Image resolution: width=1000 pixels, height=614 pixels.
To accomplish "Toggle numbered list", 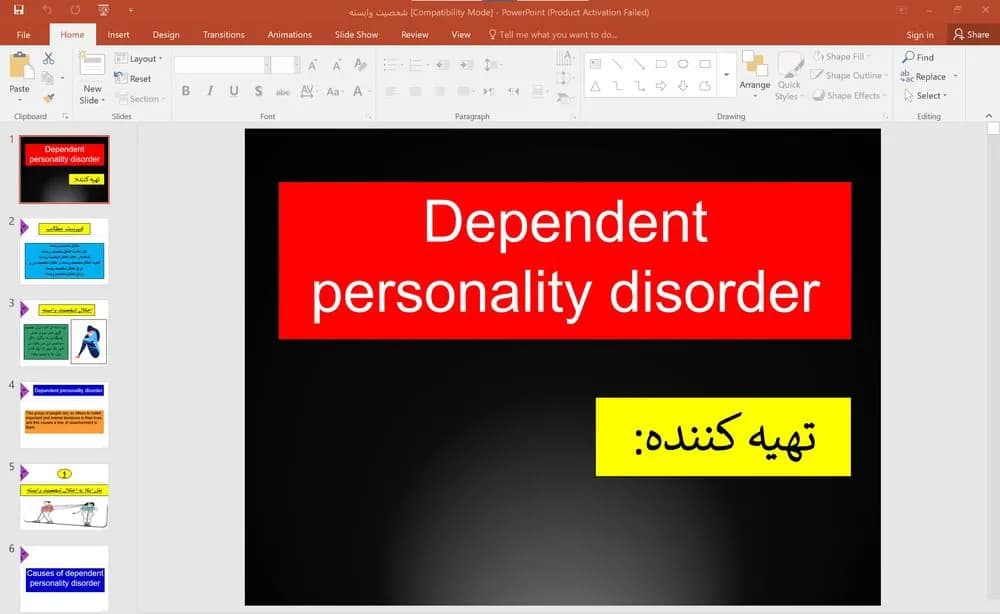I will (418, 64).
